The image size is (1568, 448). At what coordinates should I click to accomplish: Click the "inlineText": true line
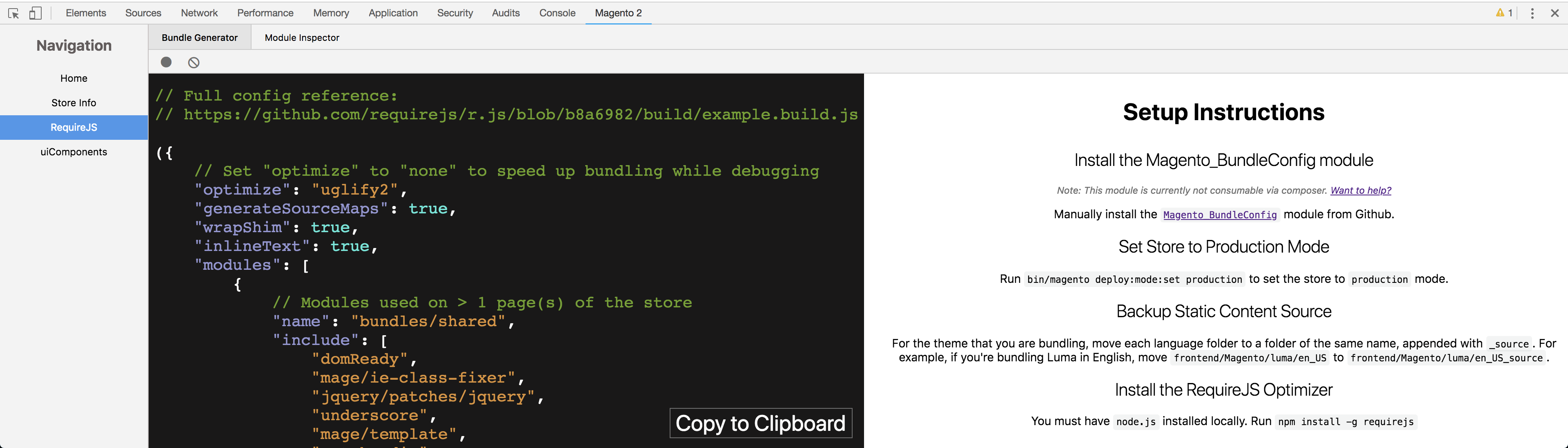click(286, 247)
